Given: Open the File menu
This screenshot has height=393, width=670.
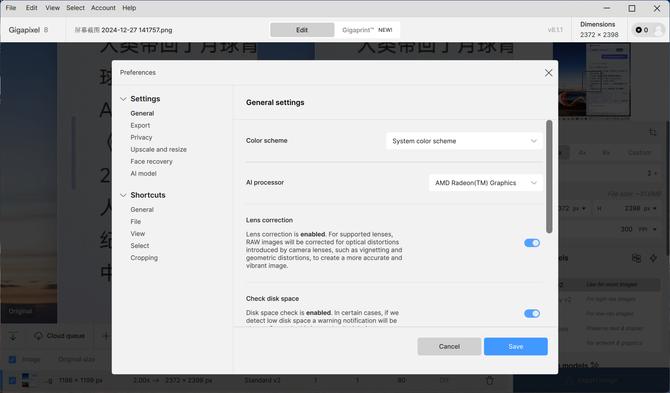Looking at the screenshot, I should pos(11,8).
